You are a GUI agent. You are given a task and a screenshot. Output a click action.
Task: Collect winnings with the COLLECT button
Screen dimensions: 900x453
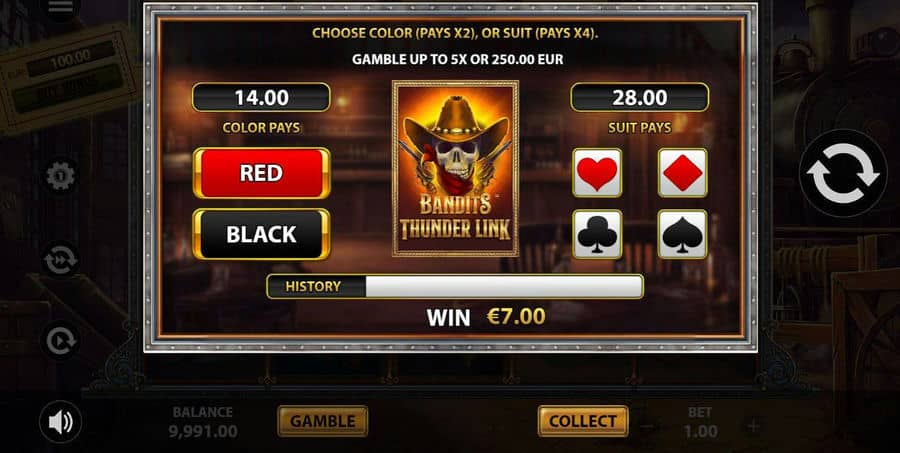click(x=583, y=421)
